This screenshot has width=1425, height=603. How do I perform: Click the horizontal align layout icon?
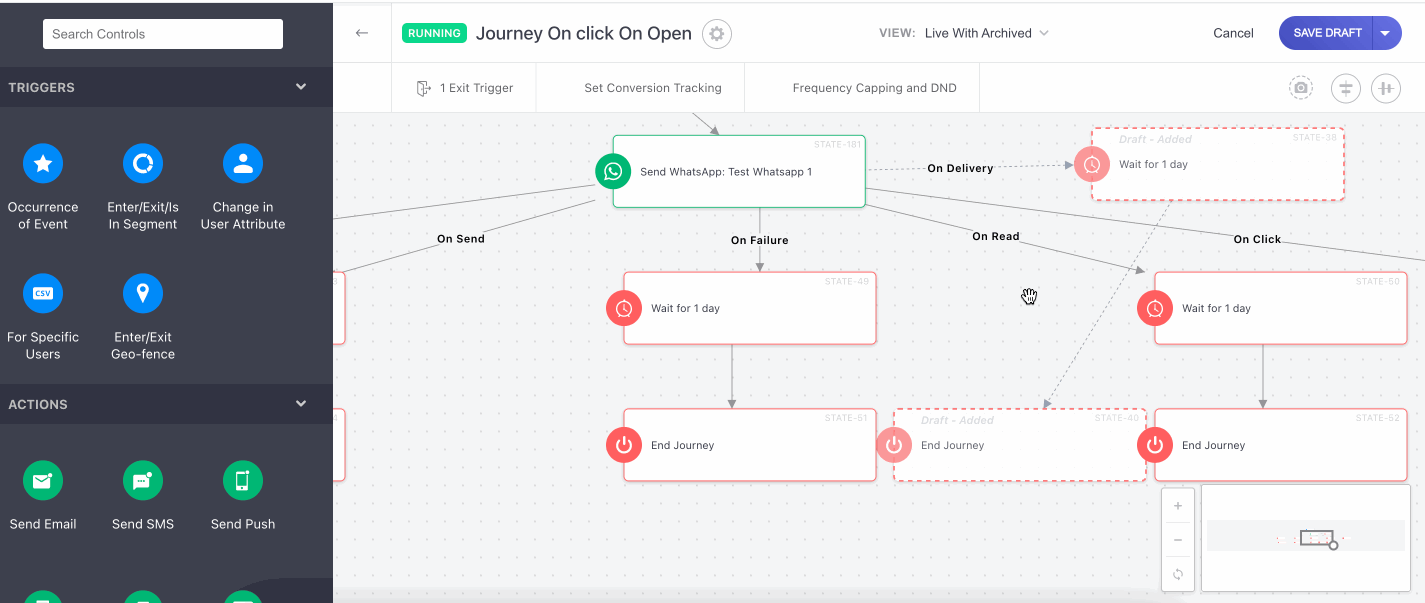coord(1386,88)
